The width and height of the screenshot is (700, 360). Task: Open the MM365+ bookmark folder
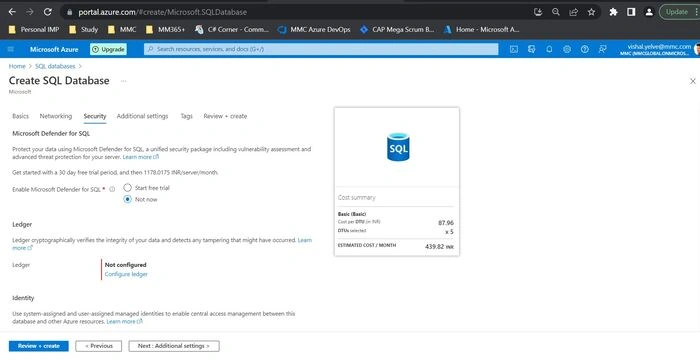165,29
